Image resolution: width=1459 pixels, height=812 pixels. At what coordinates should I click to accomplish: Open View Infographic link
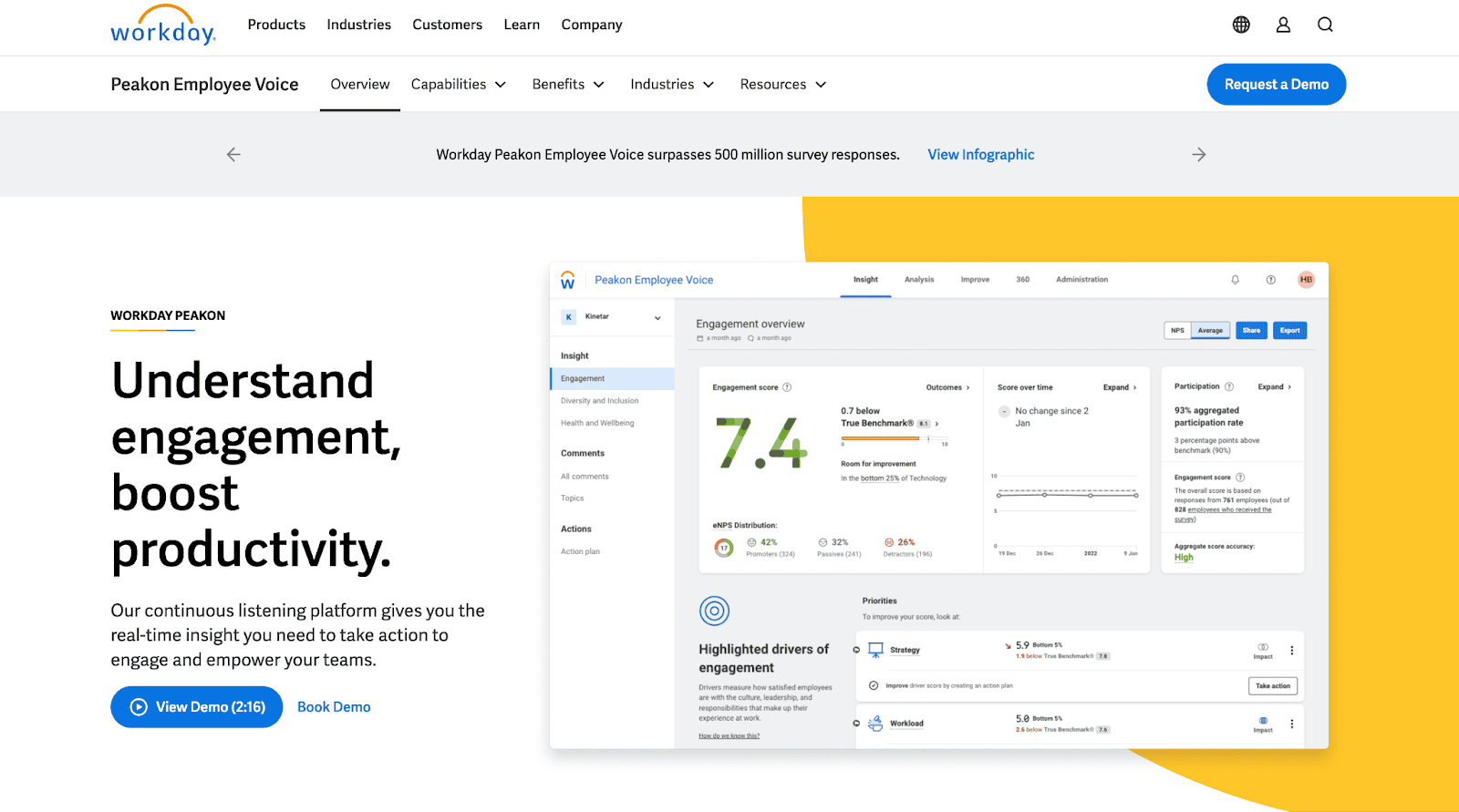981,155
